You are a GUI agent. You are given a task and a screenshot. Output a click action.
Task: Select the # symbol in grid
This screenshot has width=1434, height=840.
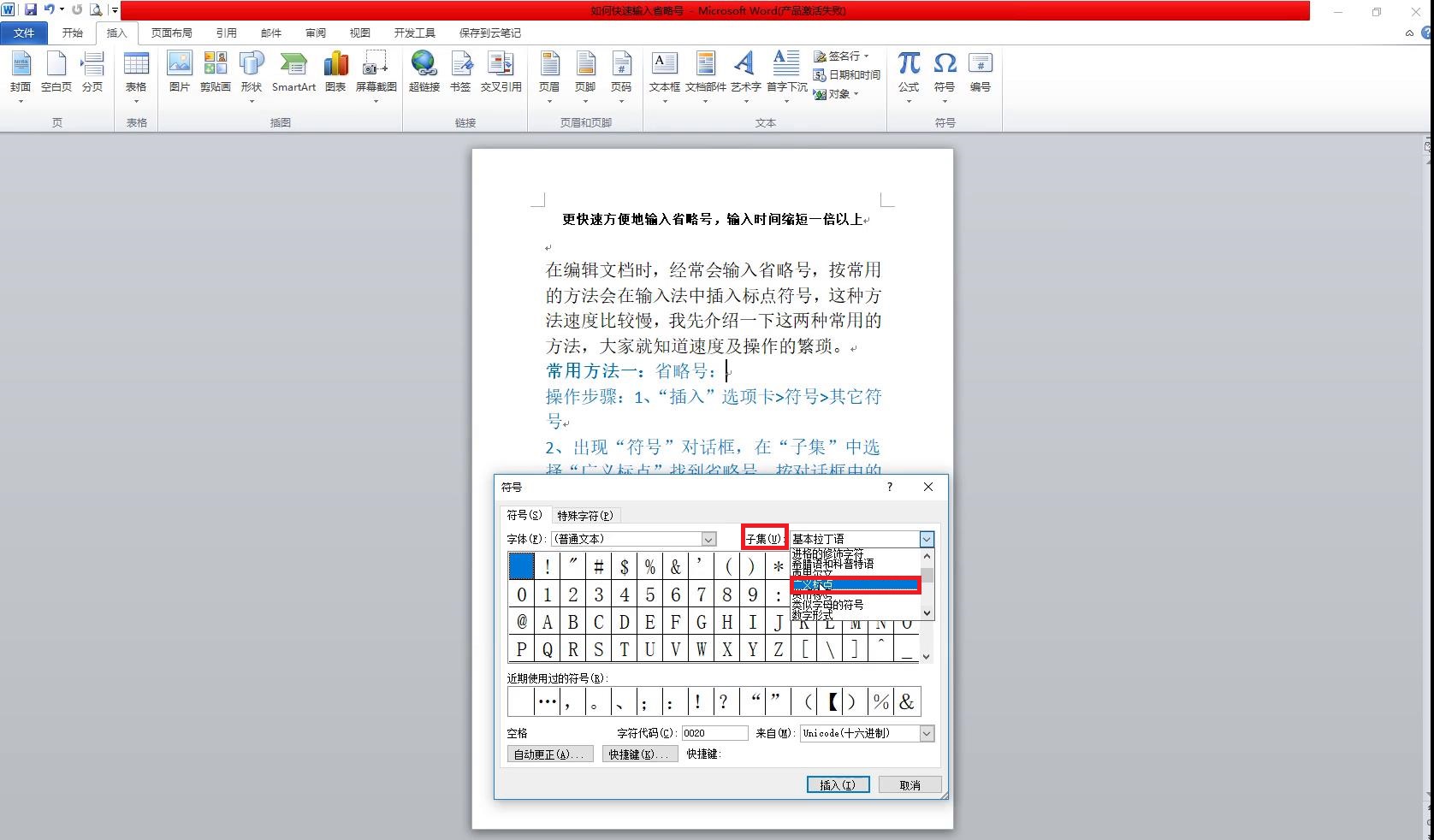599,566
